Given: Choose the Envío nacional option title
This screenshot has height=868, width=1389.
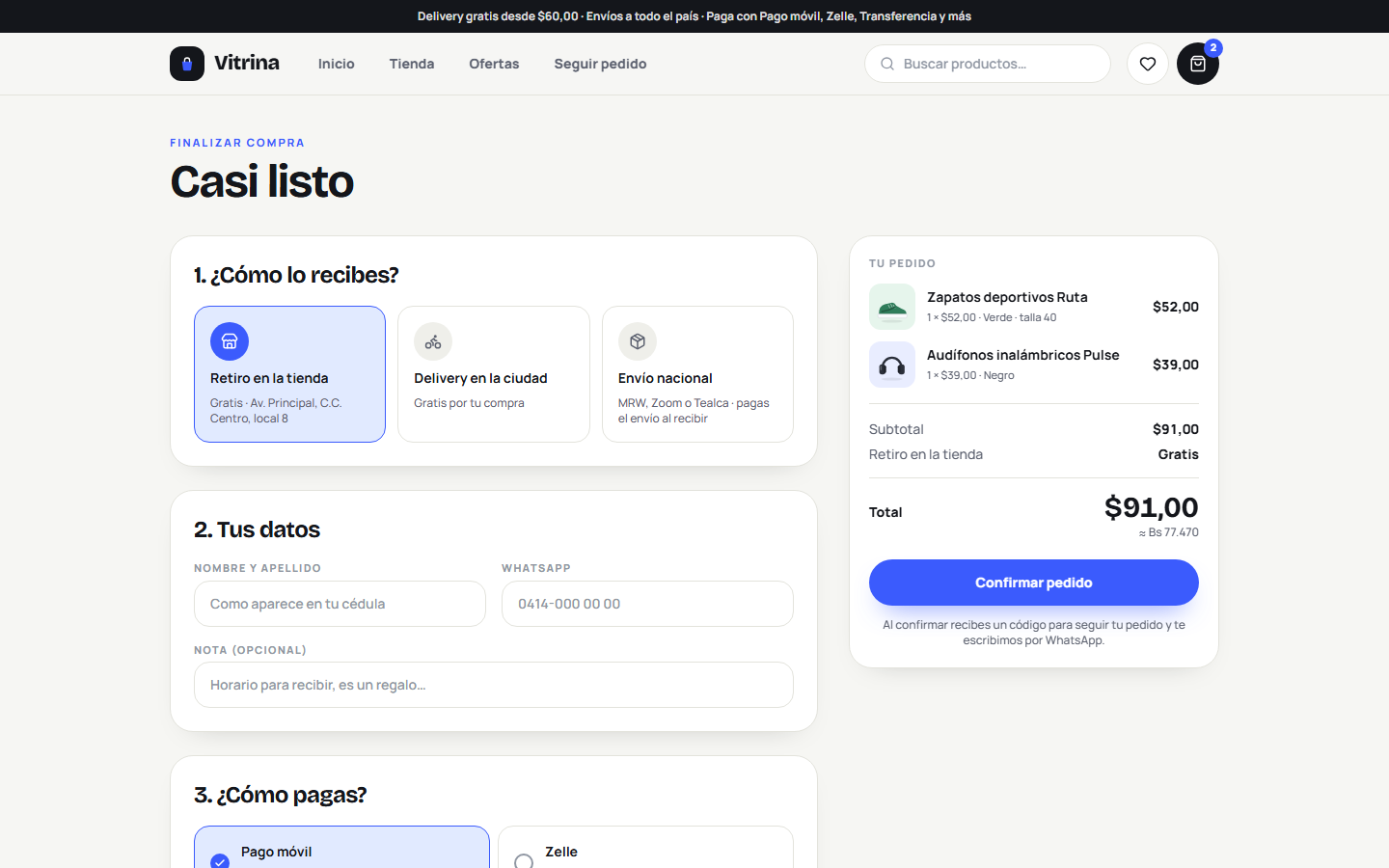Looking at the screenshot, I should (x=666, y=378).
